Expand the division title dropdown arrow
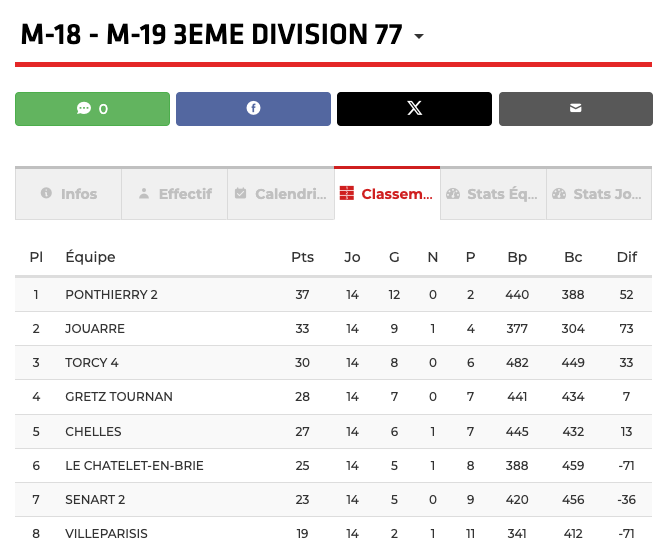 [x=419, y=37]
